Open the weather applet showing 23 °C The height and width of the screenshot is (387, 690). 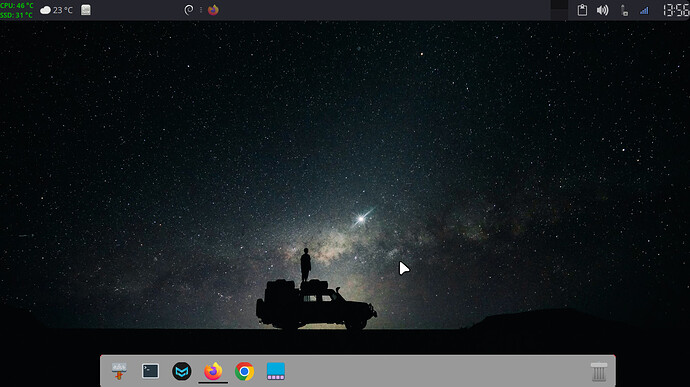click(56, 10)
